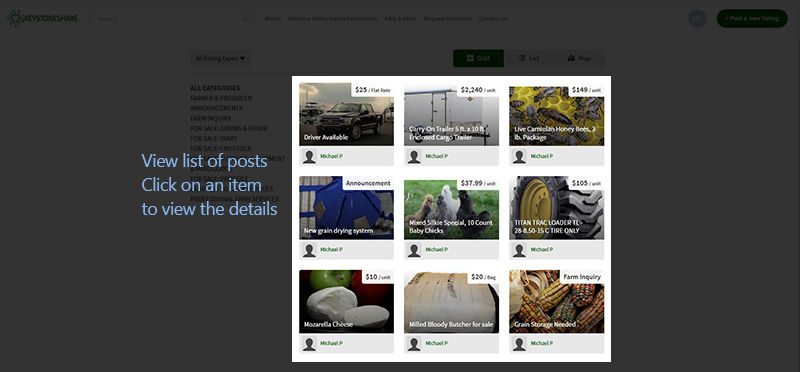Screen dimensions: 800x372
Task: Open the Grain Storage Needed corn photo
Action: click(x=557, y=302)
